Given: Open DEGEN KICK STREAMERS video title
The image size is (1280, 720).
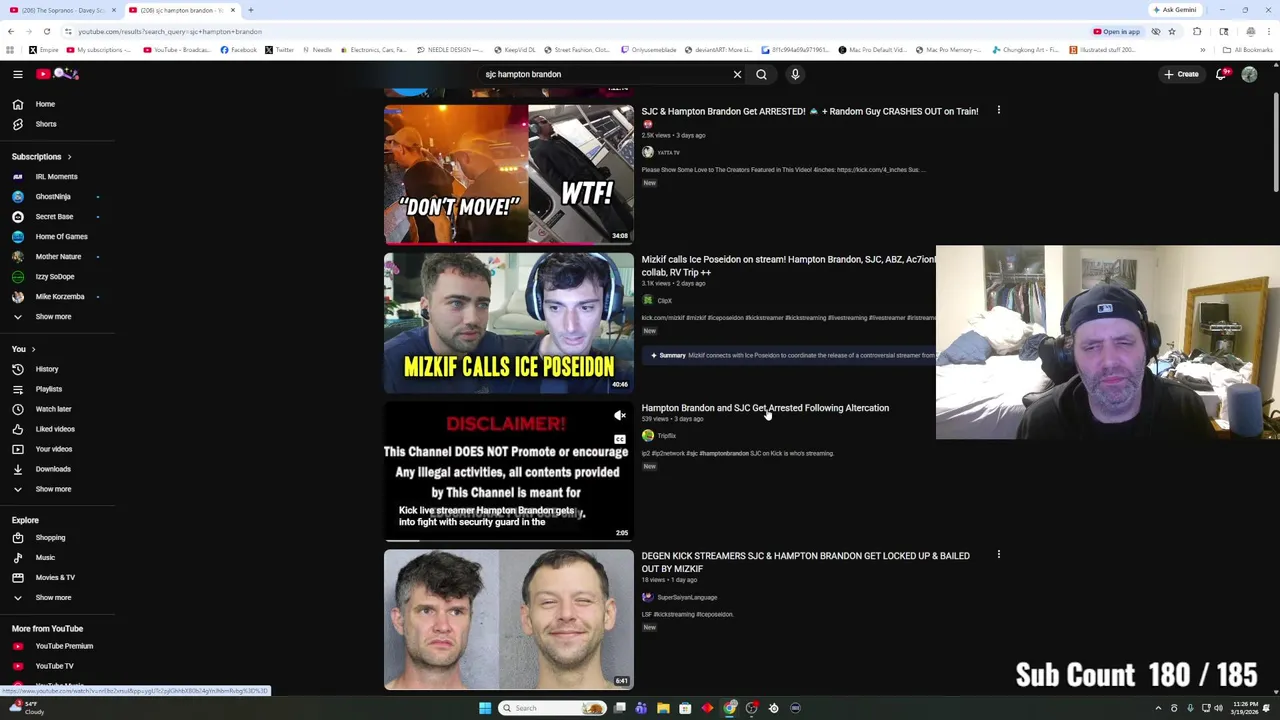Looking at the screenshot, I should pyautogui.click(x=805, y=562).
